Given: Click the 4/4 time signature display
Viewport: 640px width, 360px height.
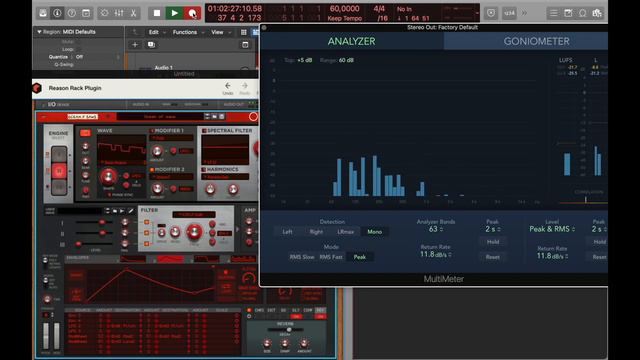Looking at the screenshot, I should (x=379, y=9).
